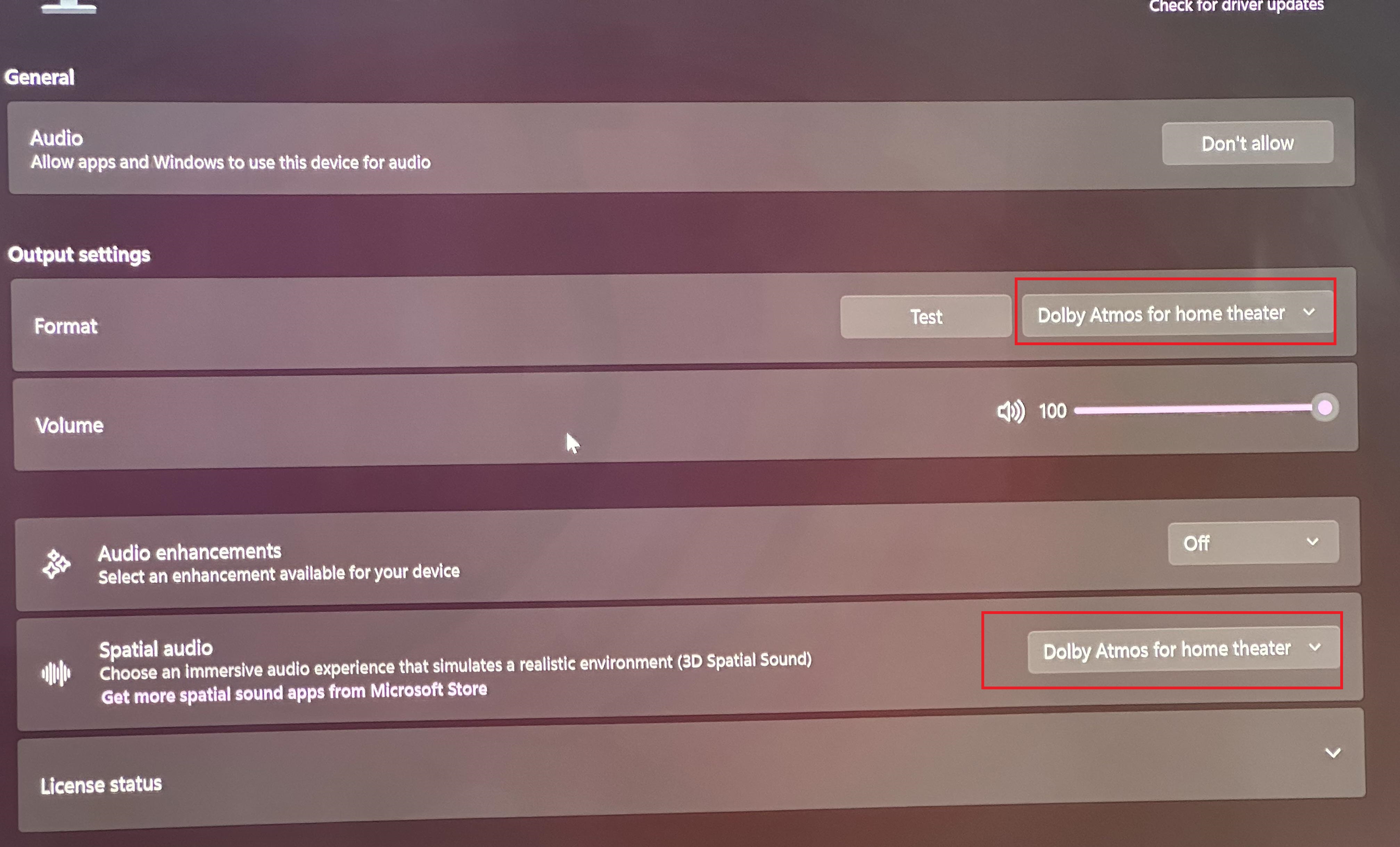Click the chevron arrow in Format dropdown
This screenshot has height=847, width=1400.
click(x=1309, y=312)
